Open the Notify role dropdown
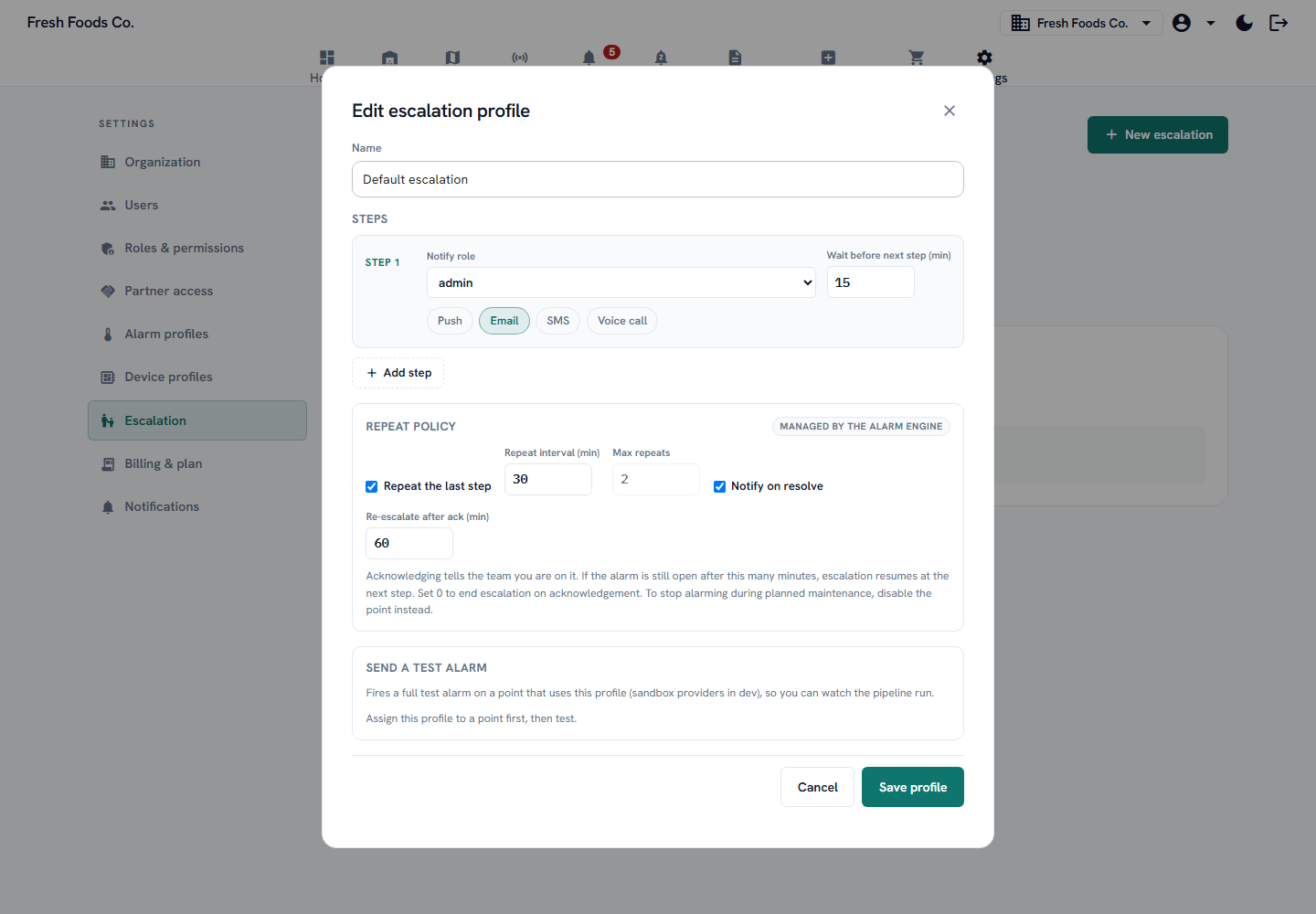The height and width of the screenshot is (914, 1316). pos(621,282)
